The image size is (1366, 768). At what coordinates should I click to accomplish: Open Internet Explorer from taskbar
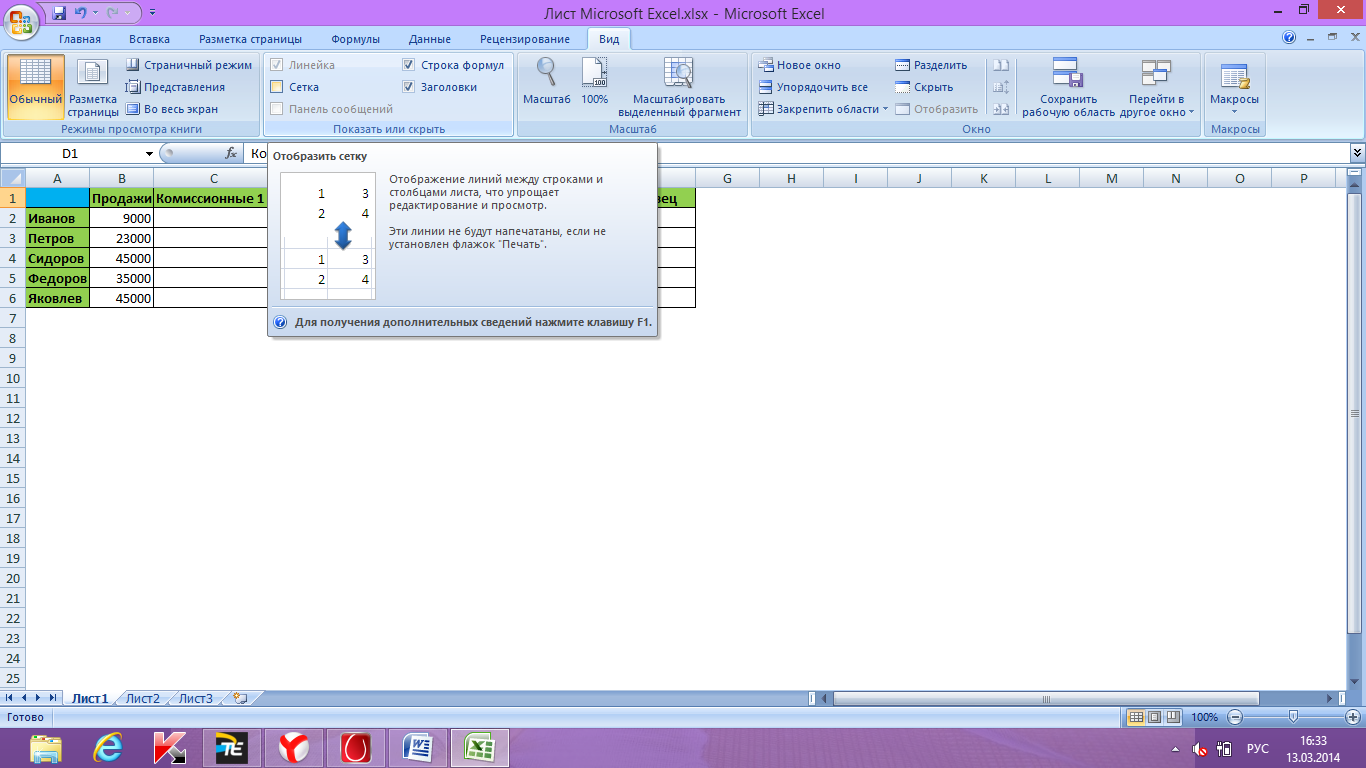(x=107, y=747)
